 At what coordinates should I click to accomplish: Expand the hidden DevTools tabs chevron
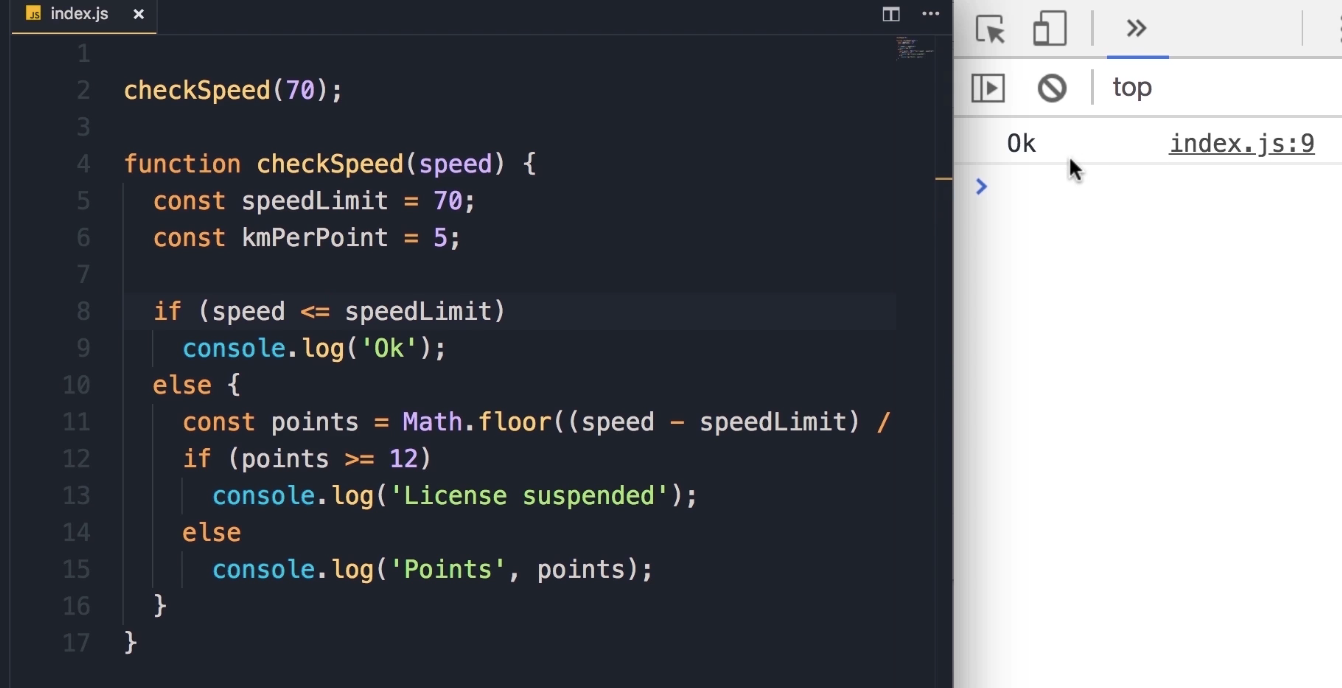point(1136,29)
